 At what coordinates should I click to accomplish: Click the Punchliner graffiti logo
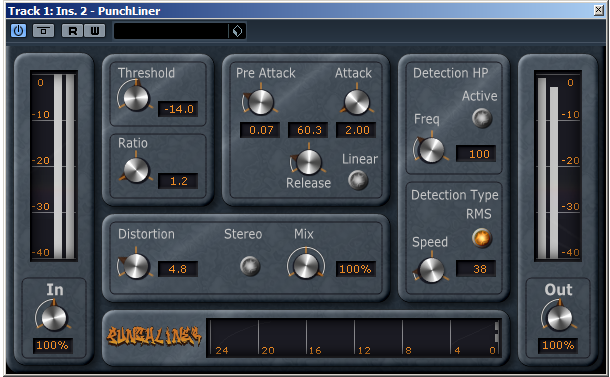[x=154, y=336]
